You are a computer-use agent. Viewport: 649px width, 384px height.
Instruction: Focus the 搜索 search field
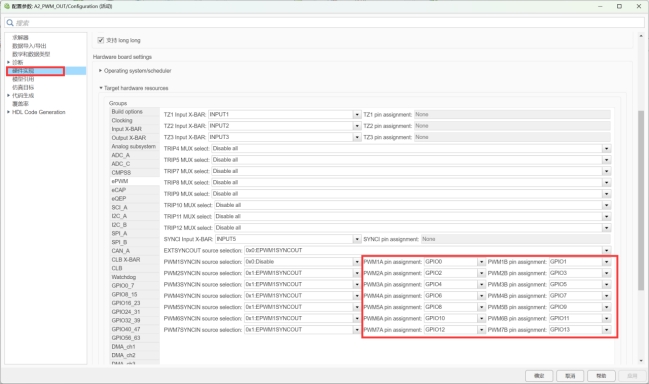click(324, 23)
